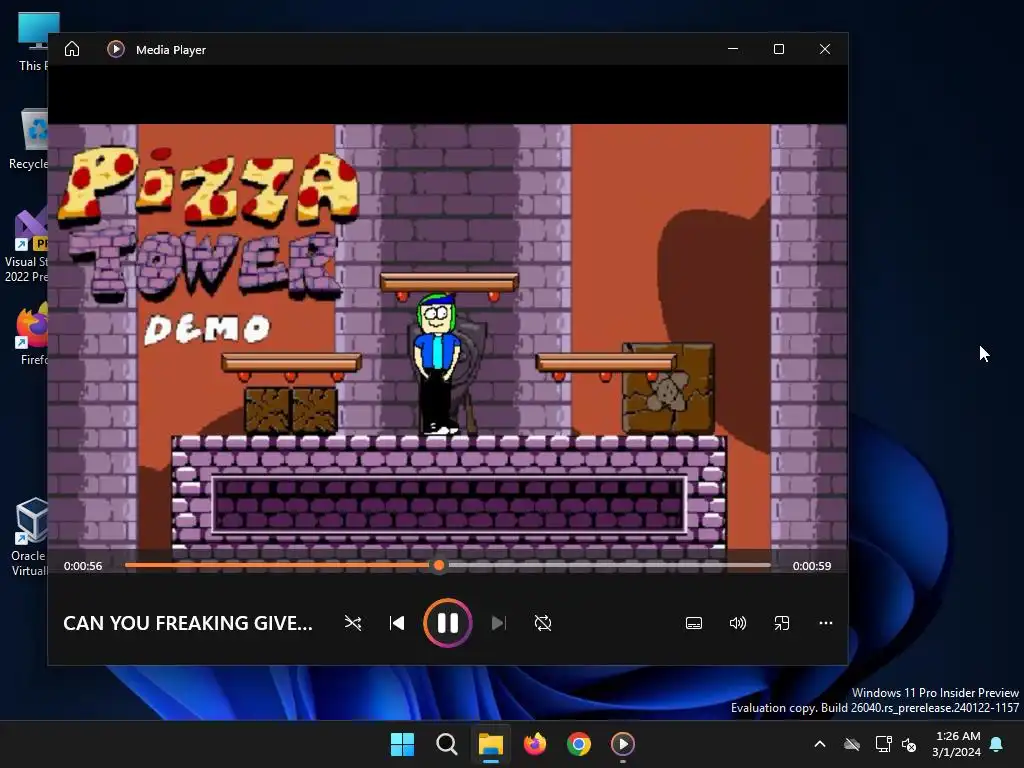The height and width of the screenshot is (768, 1024).
Task: Click the elapsed time 0:00:56
Action: (x=83, y=566)
